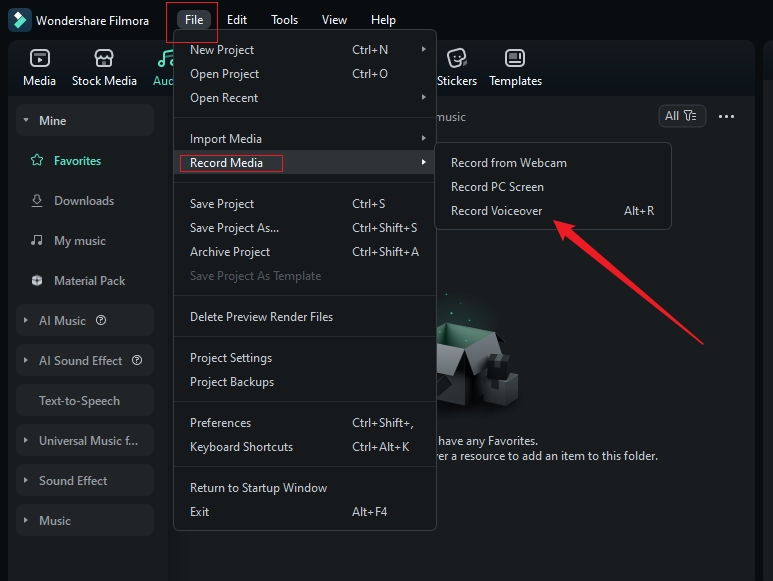Click the Wondershare Filmora logo icon
The image size is (773, 581).
click(20, 20)
